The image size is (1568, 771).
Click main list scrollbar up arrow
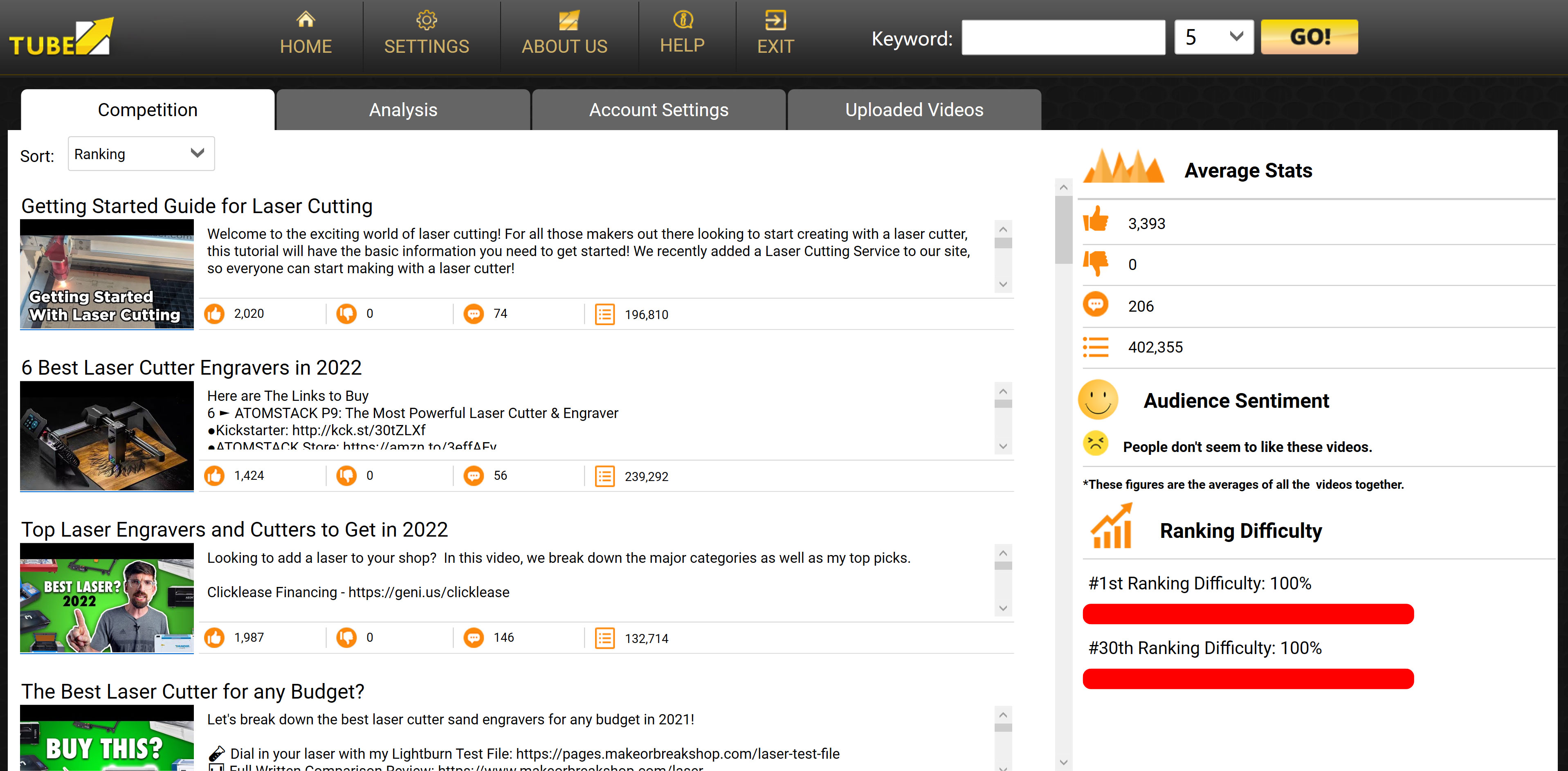coord(1063,187)
